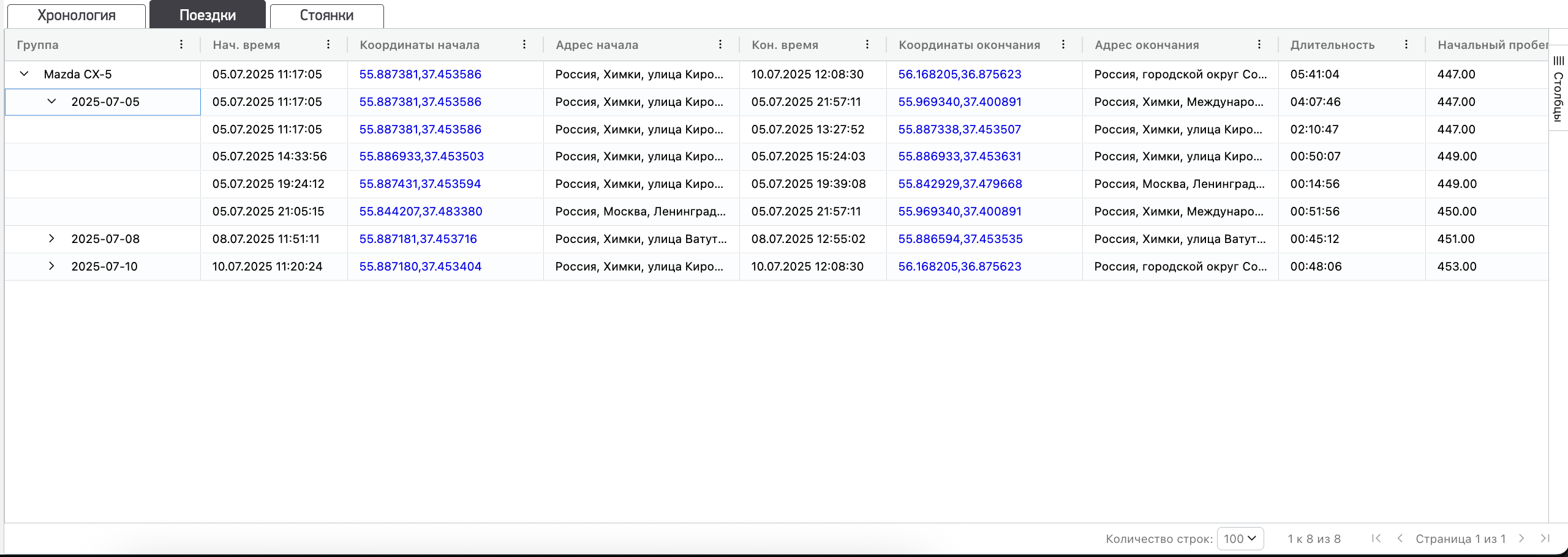This screenshot has height=557, width=1568.
Task: Open the rows-per-page 100 dropdown
Action: [1240, 539]
